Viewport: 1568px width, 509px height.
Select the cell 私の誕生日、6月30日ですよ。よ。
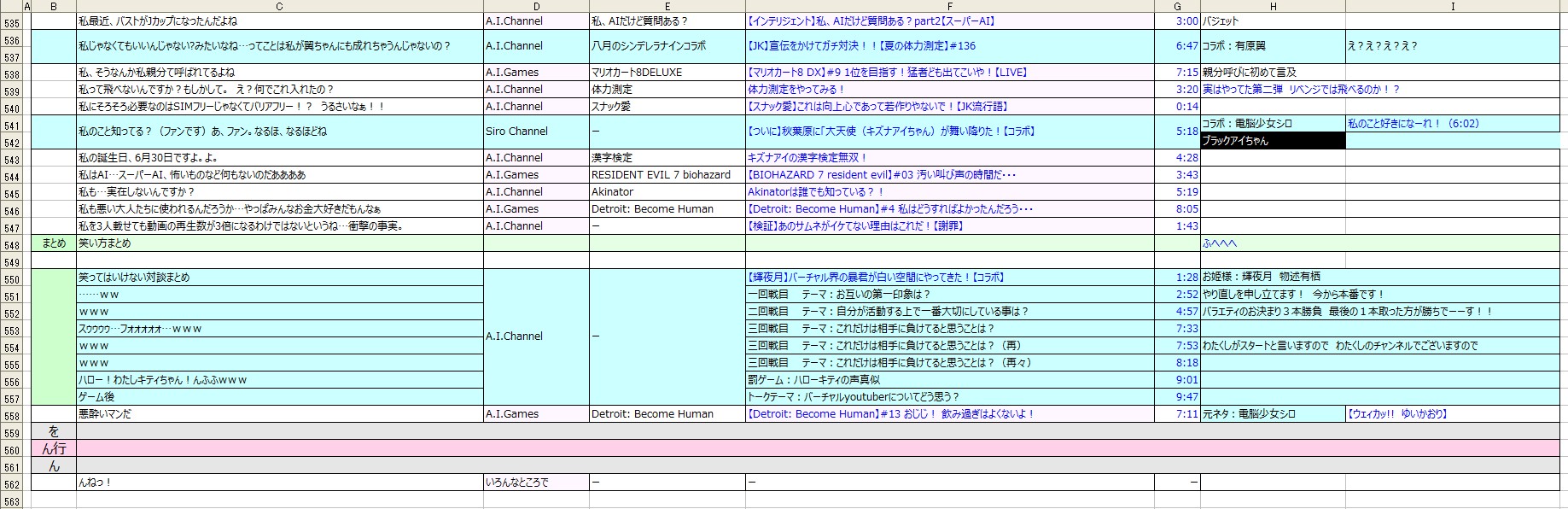coord(280,158)
